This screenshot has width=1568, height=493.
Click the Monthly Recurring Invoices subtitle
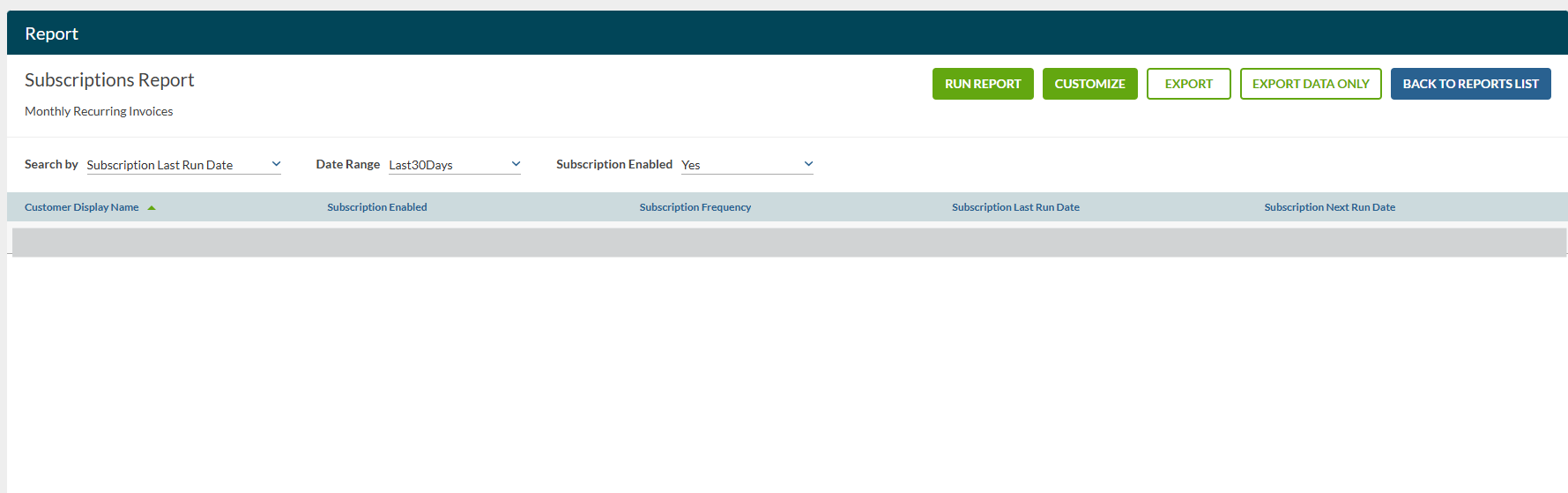click(x=99, y=111)
